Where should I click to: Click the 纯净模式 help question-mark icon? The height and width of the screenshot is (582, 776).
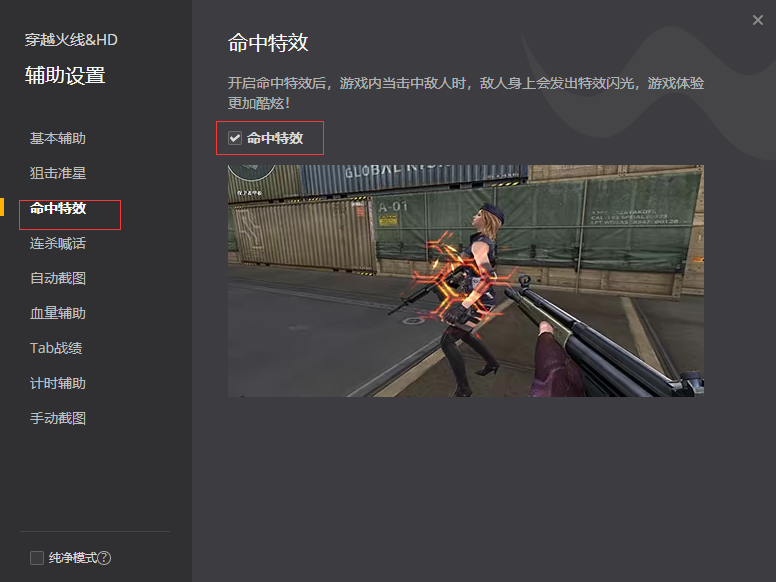click(x=104, y=558)
